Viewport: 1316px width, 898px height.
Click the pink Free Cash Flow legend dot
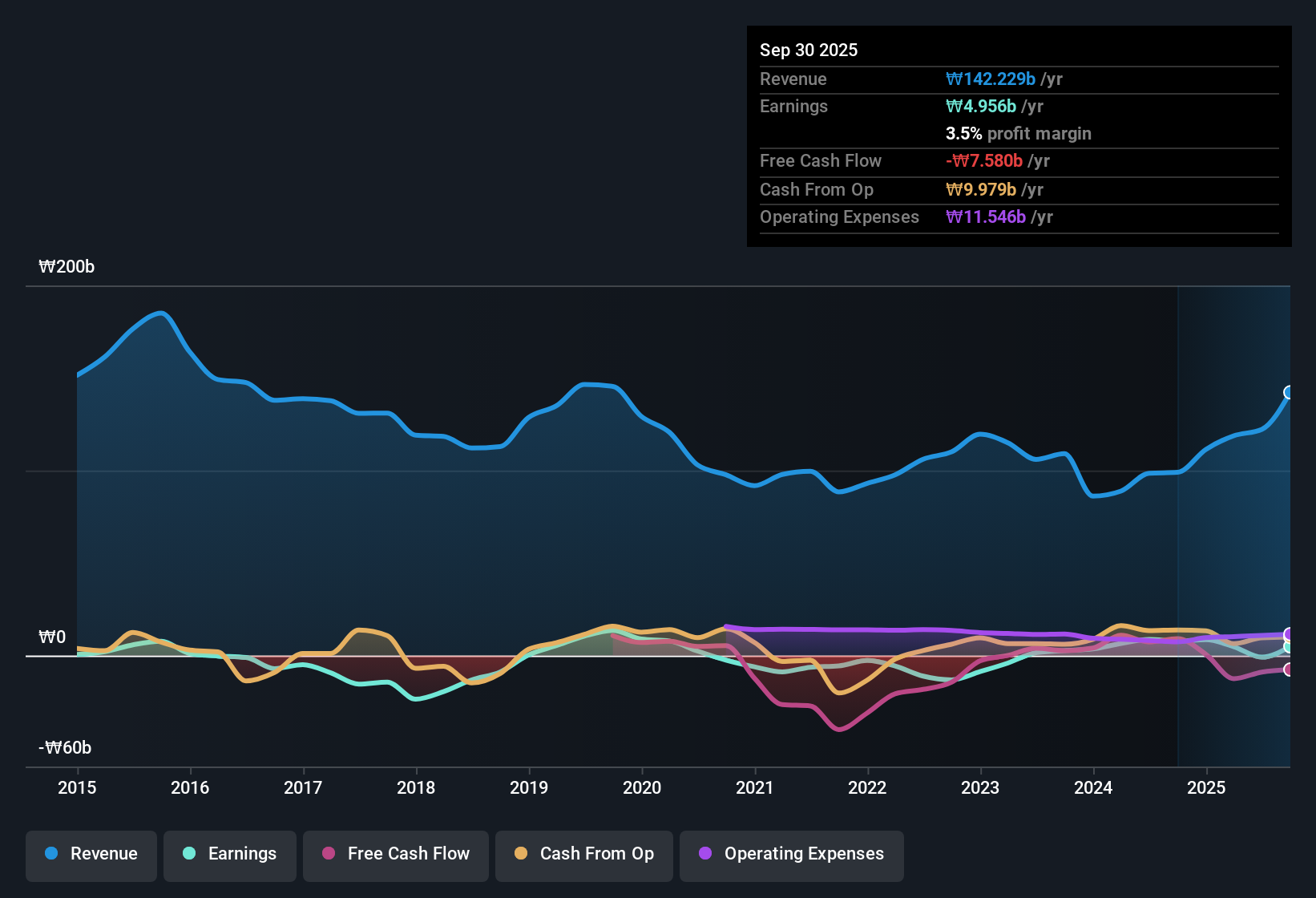coord(327,854)
